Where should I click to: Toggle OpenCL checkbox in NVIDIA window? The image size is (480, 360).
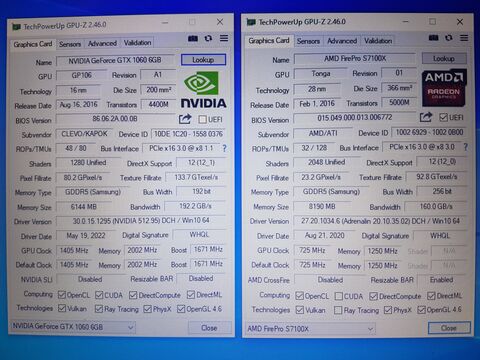[x=62, y=295]
